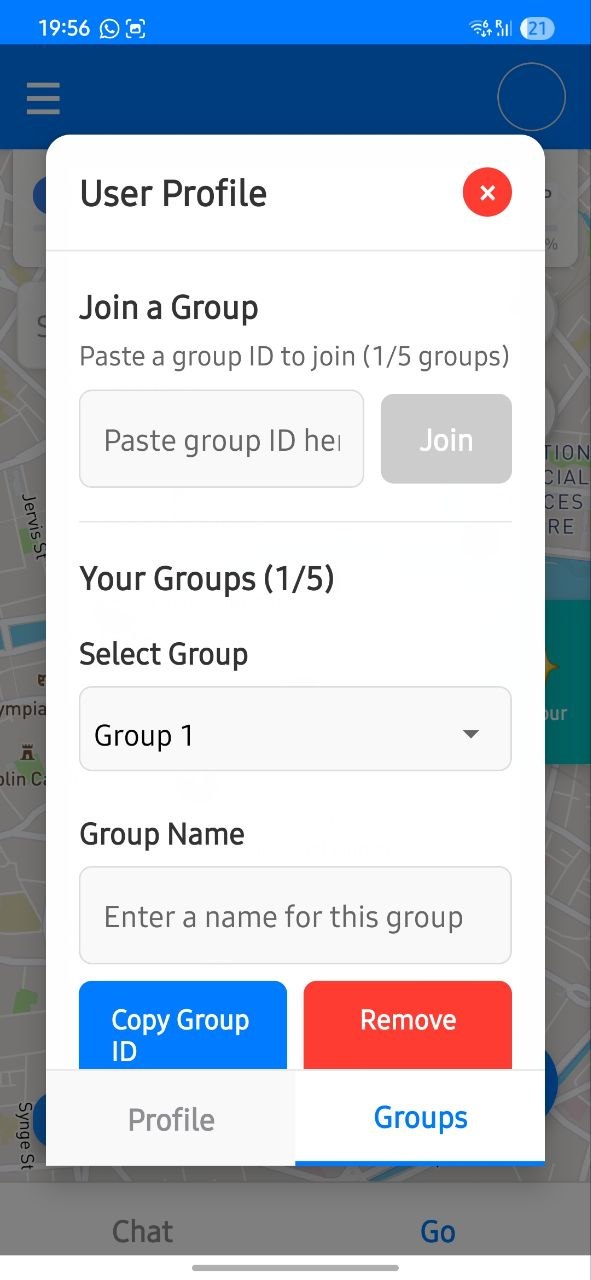
Task: Switch to the Groups tab
Action: (420, 1117)
